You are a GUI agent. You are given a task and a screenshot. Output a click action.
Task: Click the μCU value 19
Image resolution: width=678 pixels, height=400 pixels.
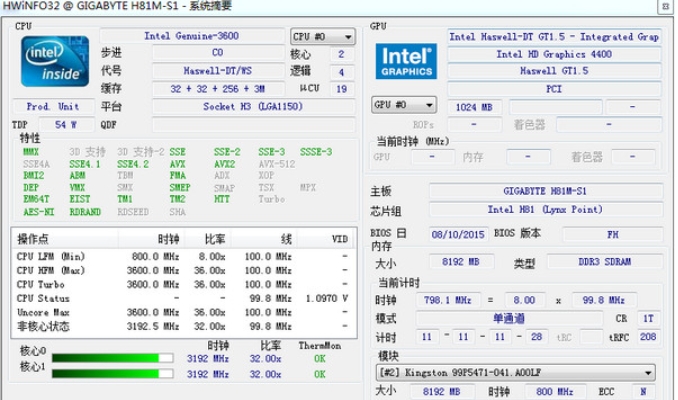342,89
